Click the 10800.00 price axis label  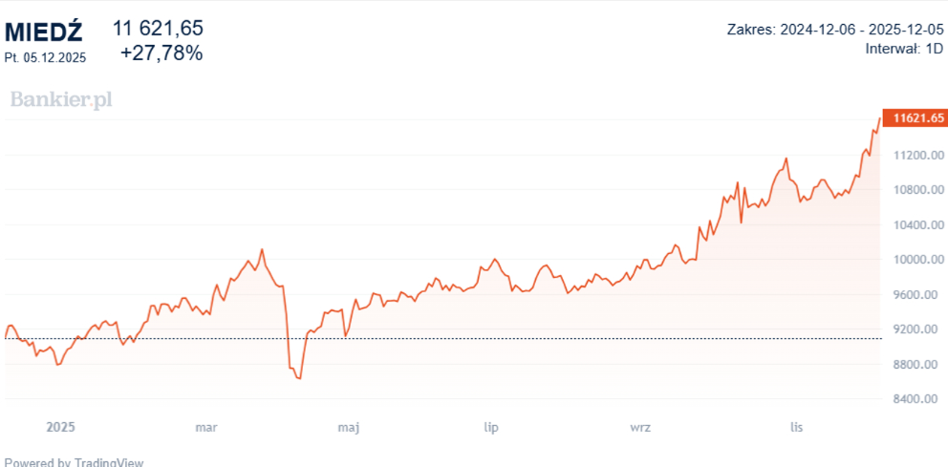(x=917, y=190)
